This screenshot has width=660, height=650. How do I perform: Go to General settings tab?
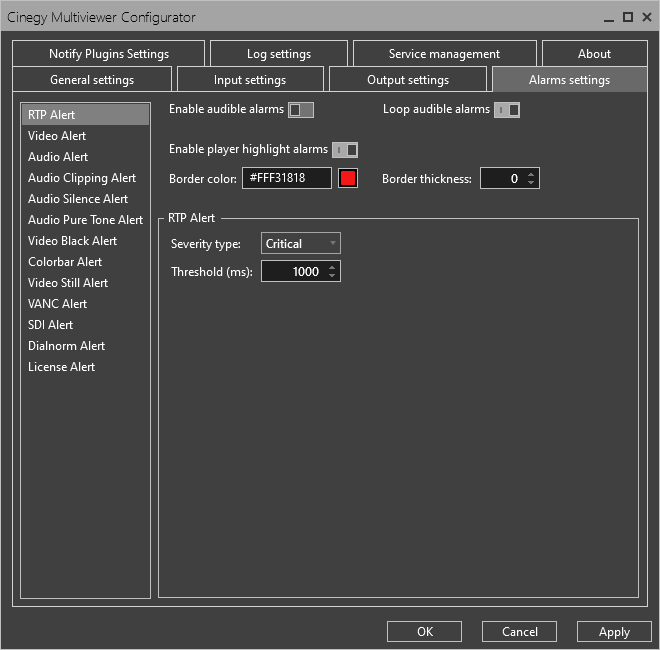pyautogui.click(x=92, y=80)
